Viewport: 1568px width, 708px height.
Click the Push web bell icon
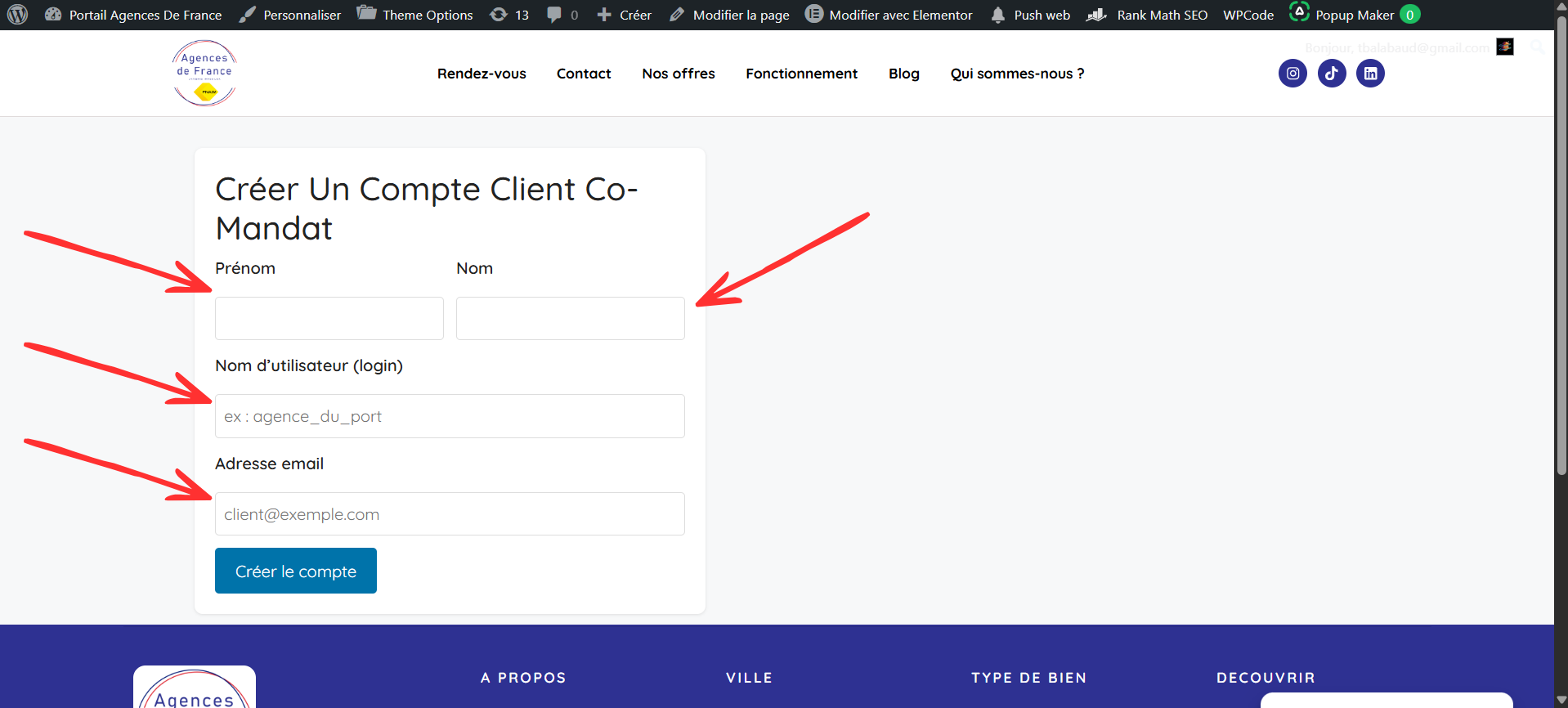[998, 15]
